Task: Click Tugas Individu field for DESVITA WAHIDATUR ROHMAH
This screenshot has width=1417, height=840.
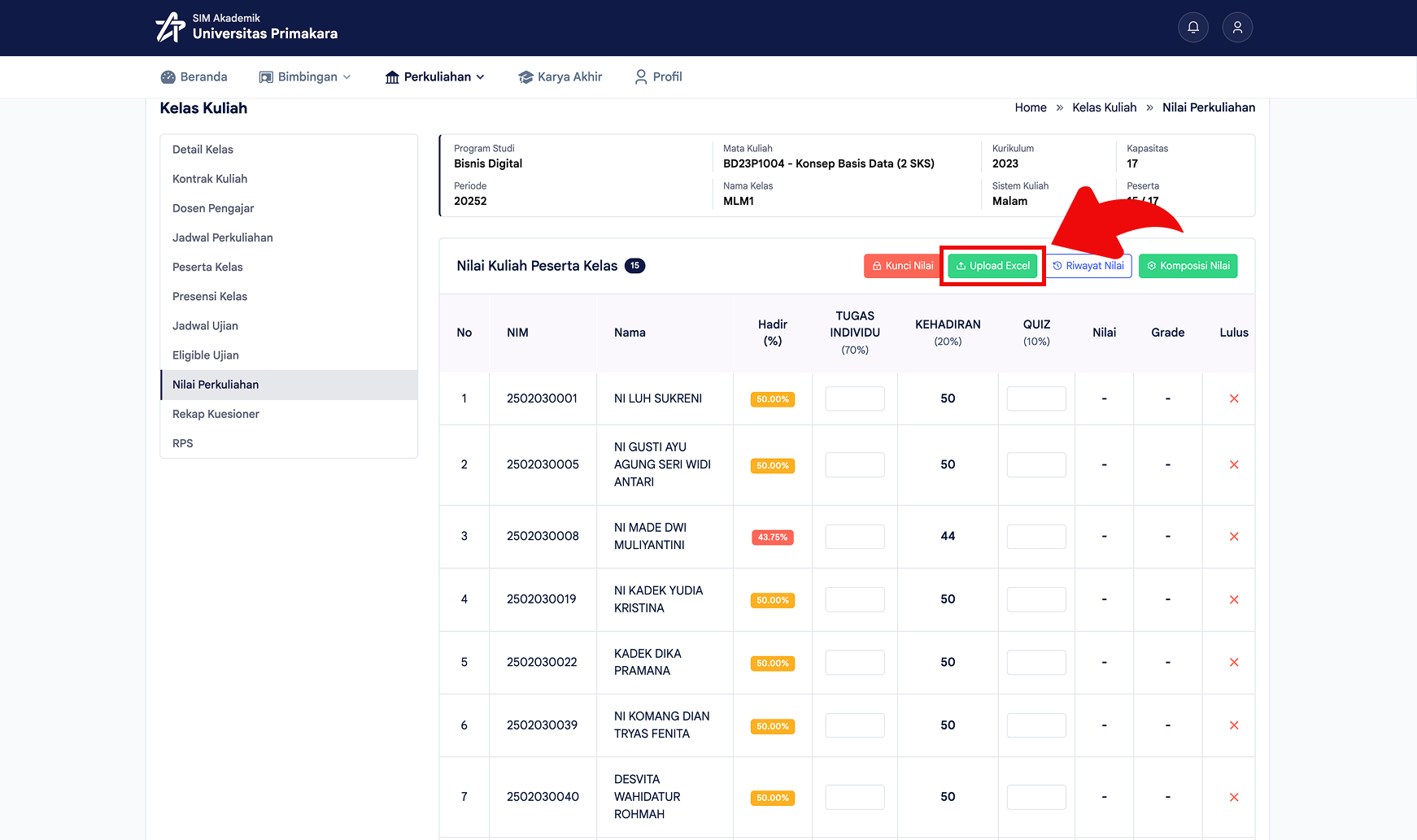Action: tap(855, 797)
